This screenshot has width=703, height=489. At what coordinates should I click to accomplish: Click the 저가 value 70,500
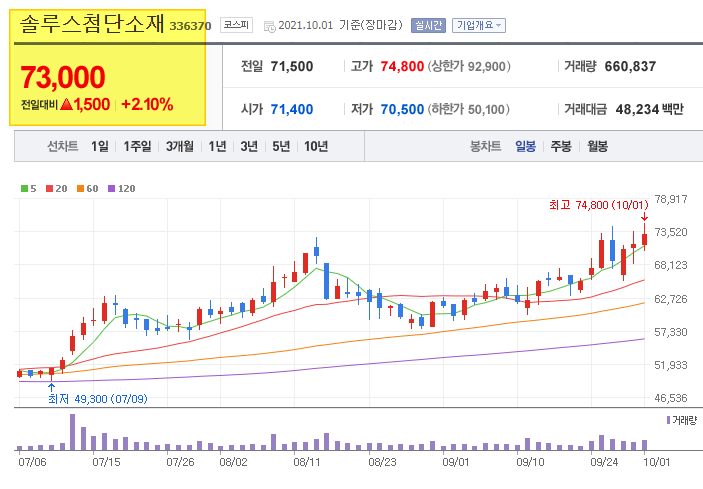click(x=402, y=109)
